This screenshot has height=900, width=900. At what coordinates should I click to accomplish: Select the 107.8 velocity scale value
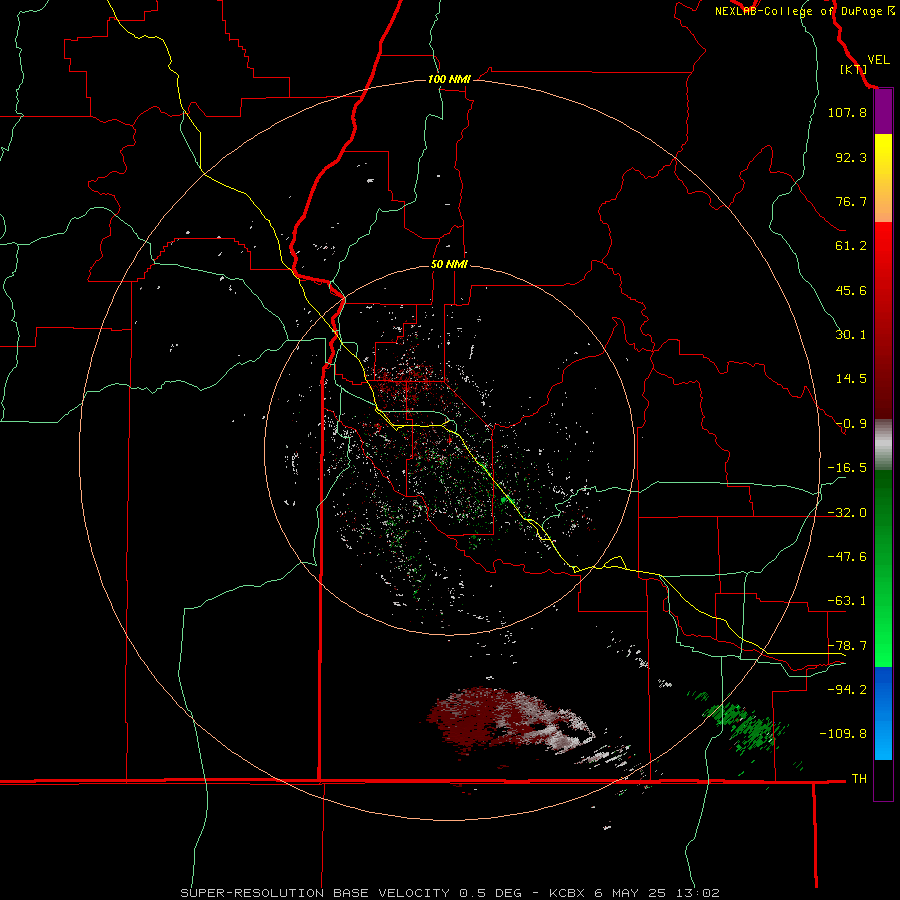[x=847, y=112]
